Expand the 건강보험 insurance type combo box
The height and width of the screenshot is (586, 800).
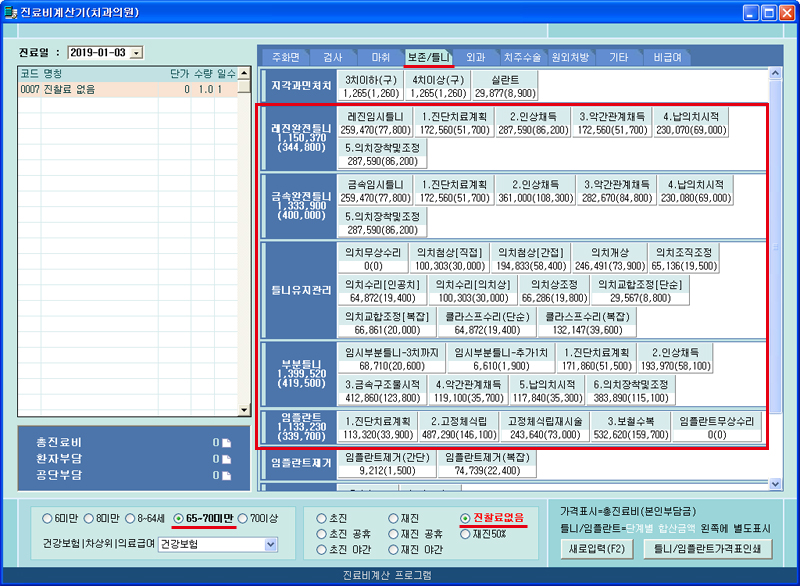(270, 545)
